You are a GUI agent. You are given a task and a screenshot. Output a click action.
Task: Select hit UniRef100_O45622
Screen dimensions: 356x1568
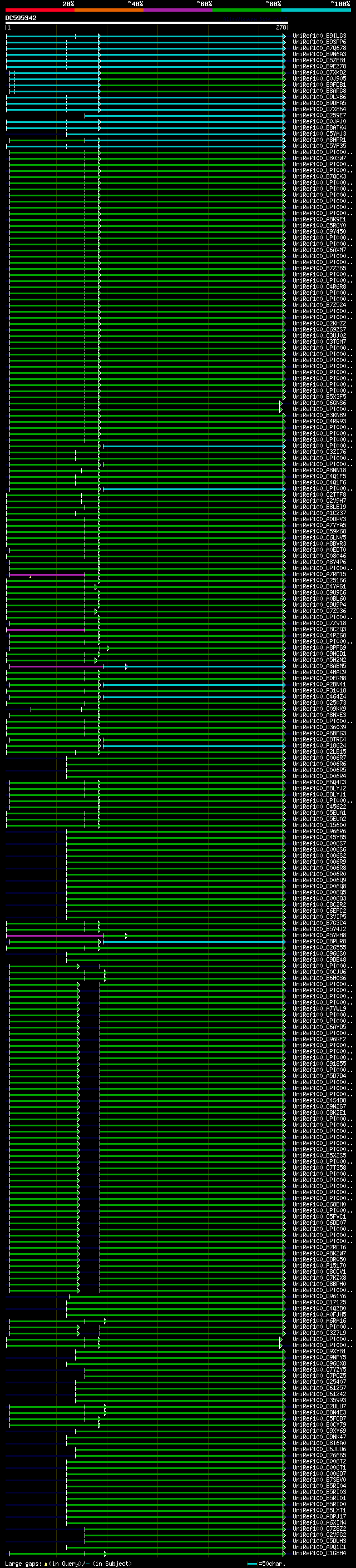coord(319,807)
